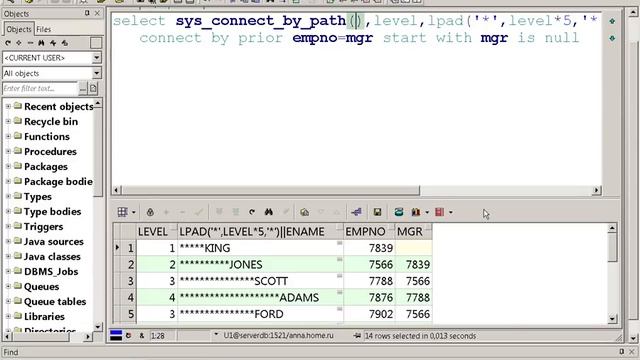This screenshot has height=360, width=640.
Task: Click the first green marker in the SQL editor margin
Action: (x=612, y=21)
